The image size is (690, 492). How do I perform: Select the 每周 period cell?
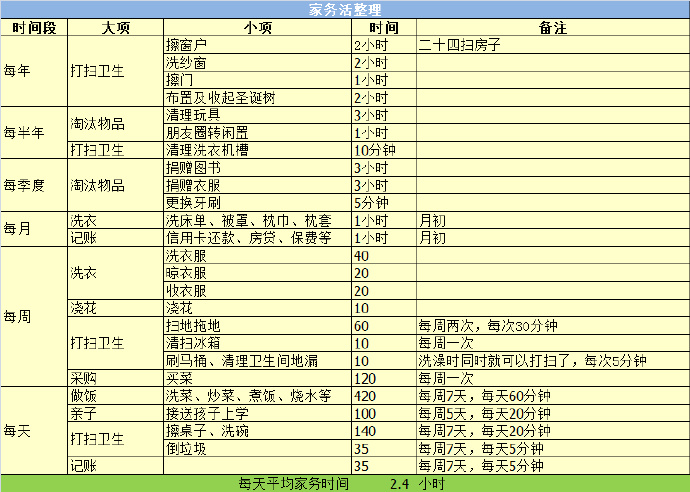(34, 316)
